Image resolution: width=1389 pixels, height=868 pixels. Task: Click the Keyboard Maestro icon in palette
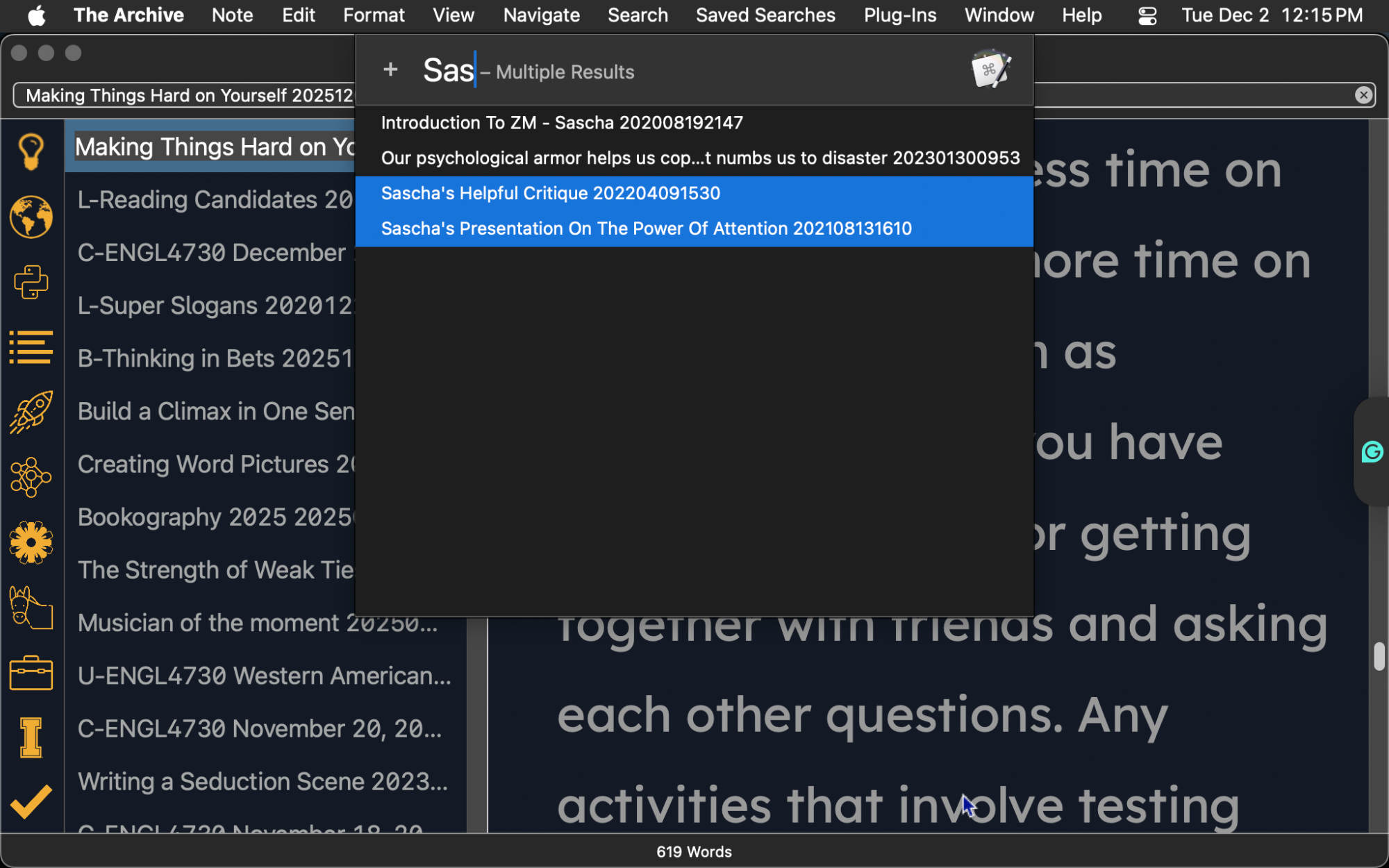(x=990, y=69)
